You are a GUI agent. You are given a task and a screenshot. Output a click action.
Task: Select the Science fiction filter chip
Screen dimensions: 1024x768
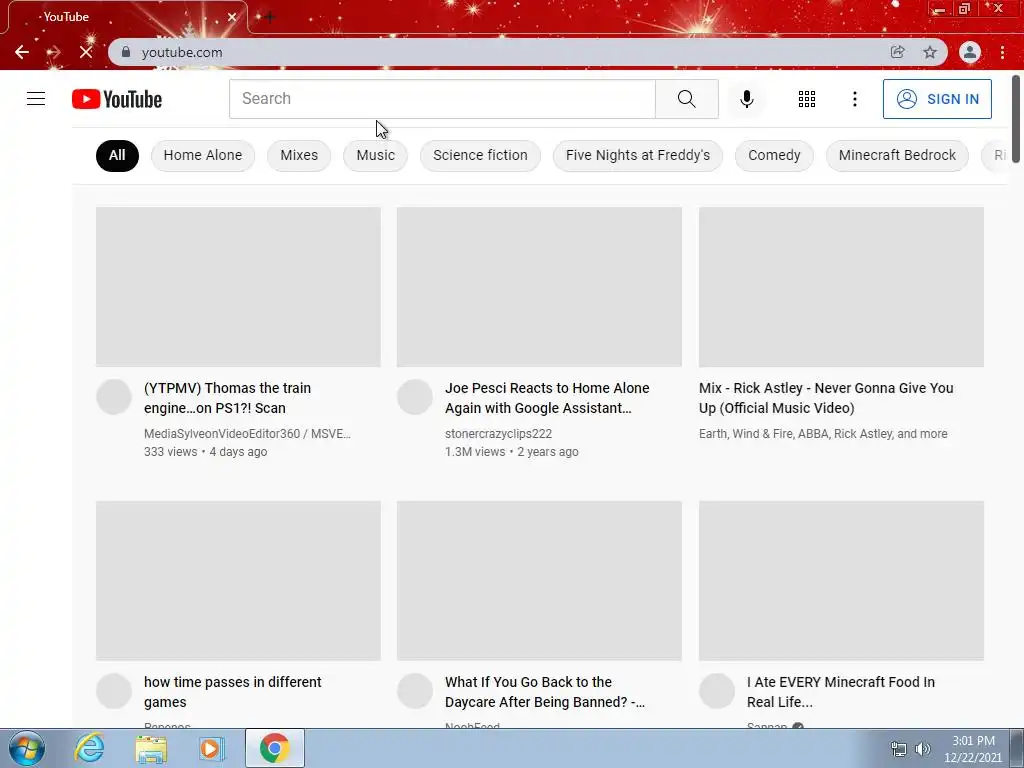[480, 155]
